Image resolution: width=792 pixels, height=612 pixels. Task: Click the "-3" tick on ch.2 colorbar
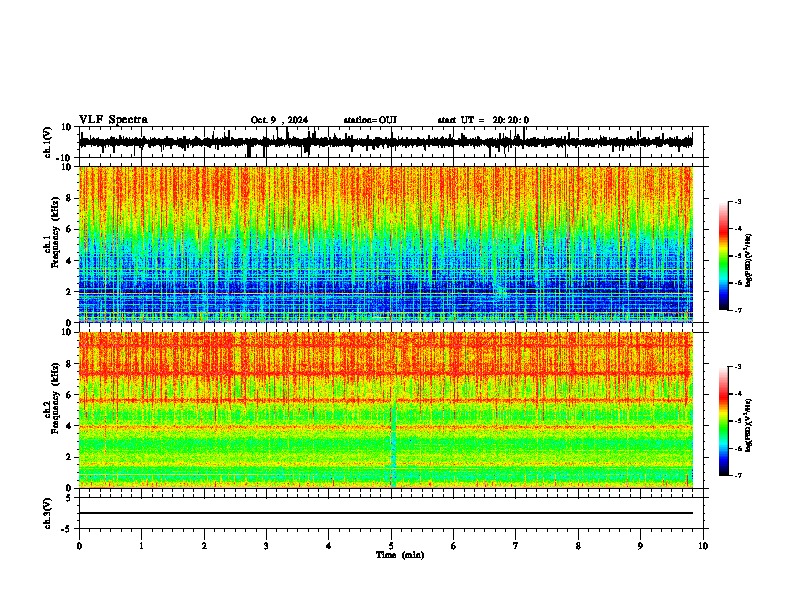737,367
